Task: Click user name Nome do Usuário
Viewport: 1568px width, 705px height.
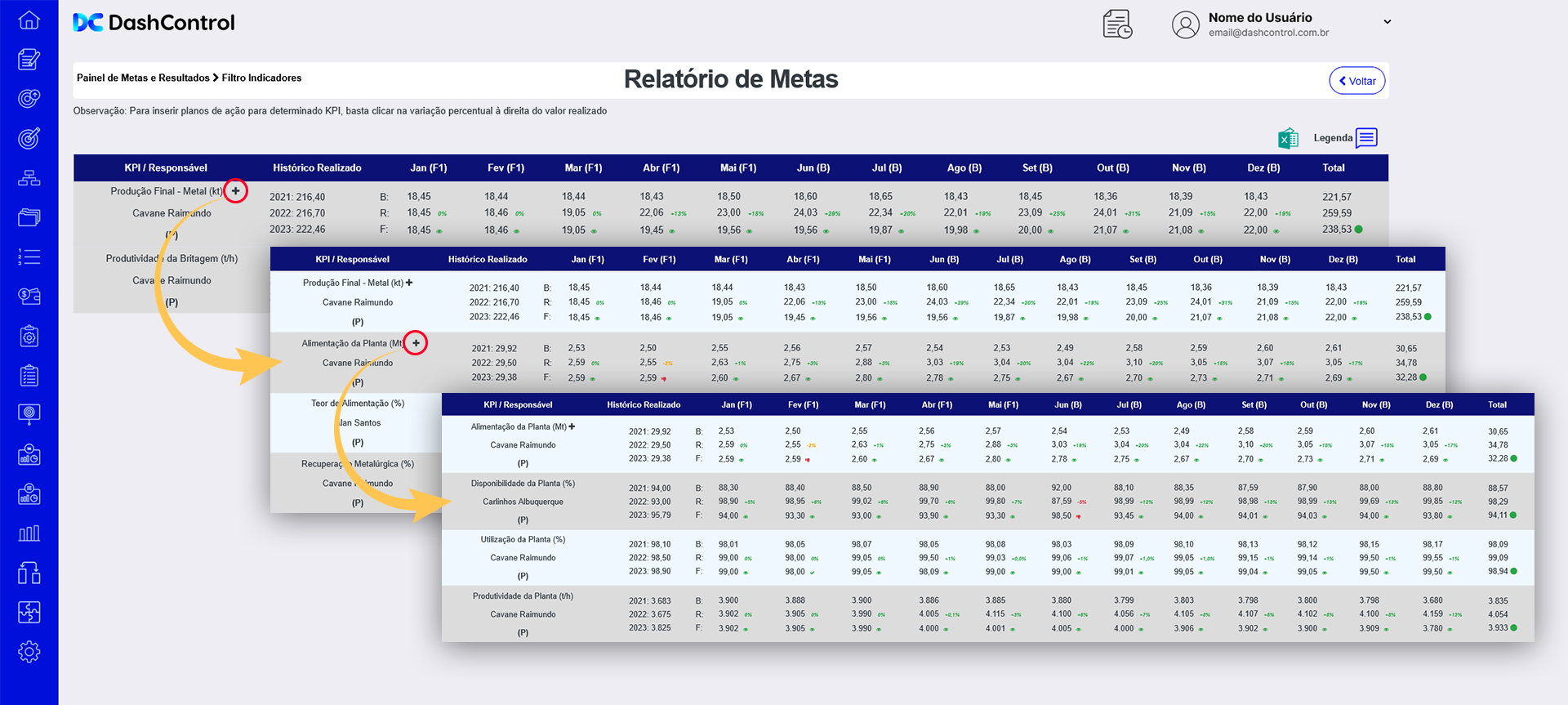Action: pyautogui.click(x=1260, y=17)
